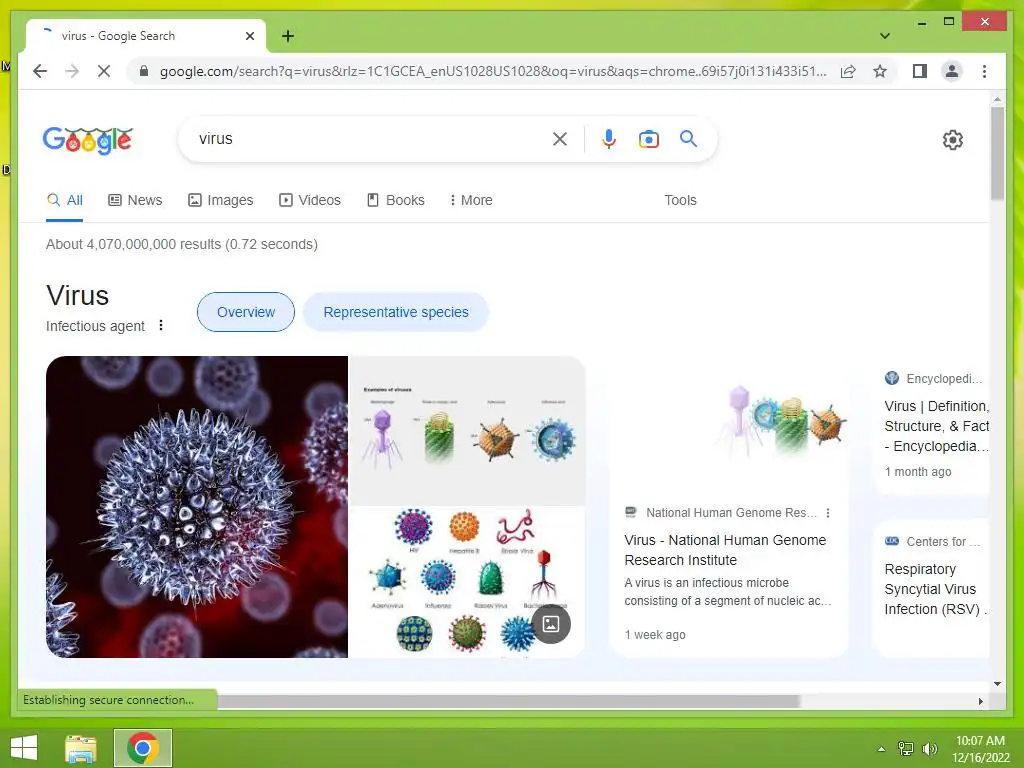The width and height of the screenshot is (1024, 768).
Task: Open the large virus photo
Action: pos(197,507)
